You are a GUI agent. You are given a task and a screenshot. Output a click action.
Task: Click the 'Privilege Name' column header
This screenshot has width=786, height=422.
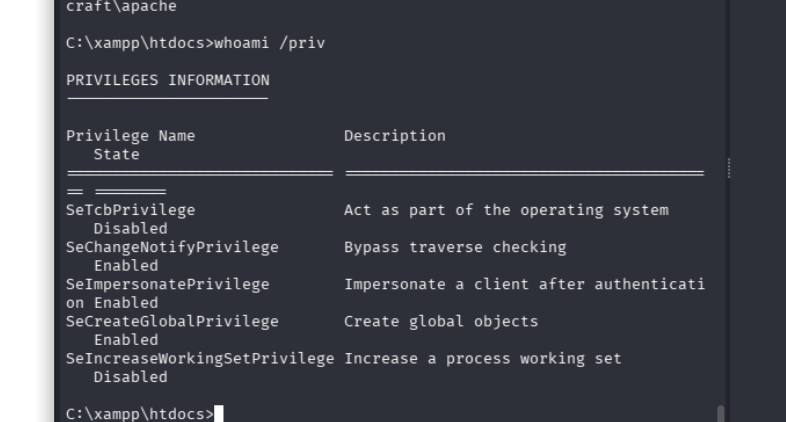point(130,136)
